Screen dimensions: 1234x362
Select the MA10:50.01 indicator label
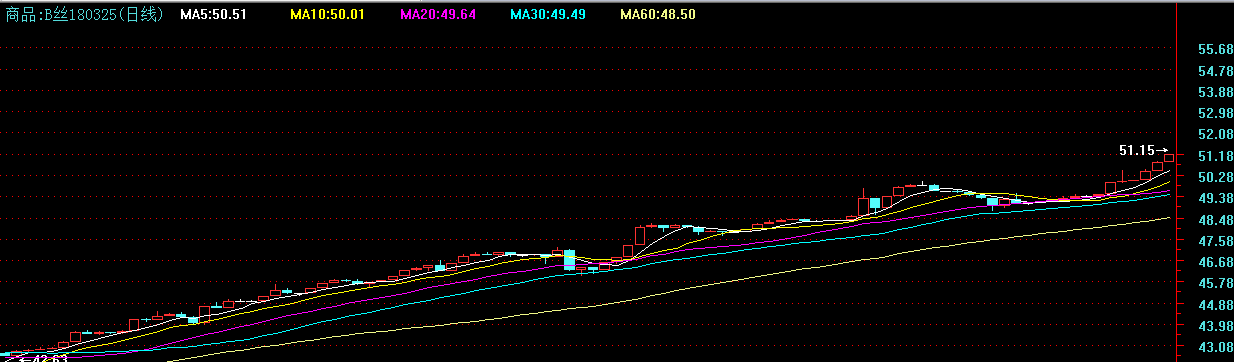coord(326,15)
